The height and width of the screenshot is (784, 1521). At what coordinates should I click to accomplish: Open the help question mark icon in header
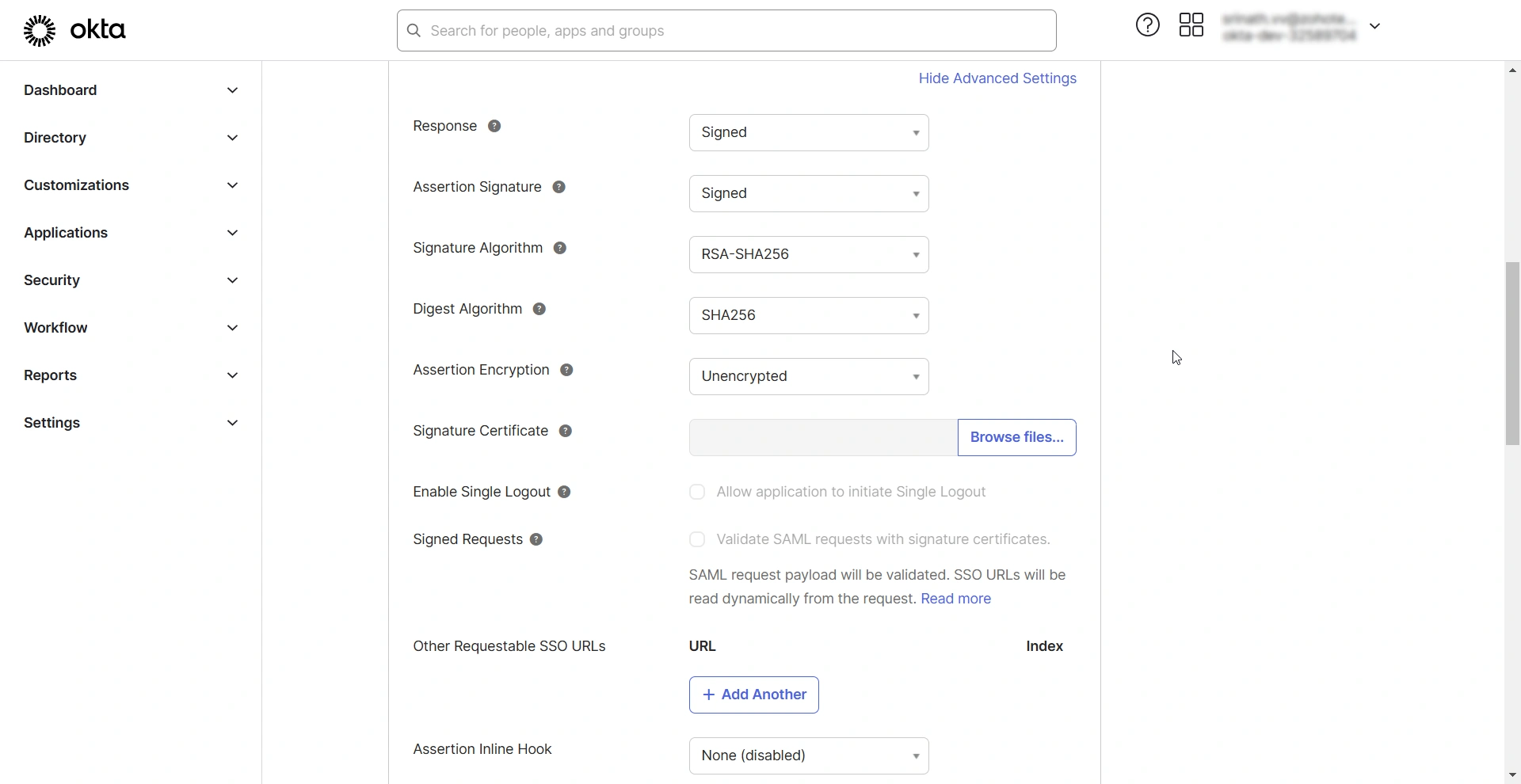[x=1147, y=25]
